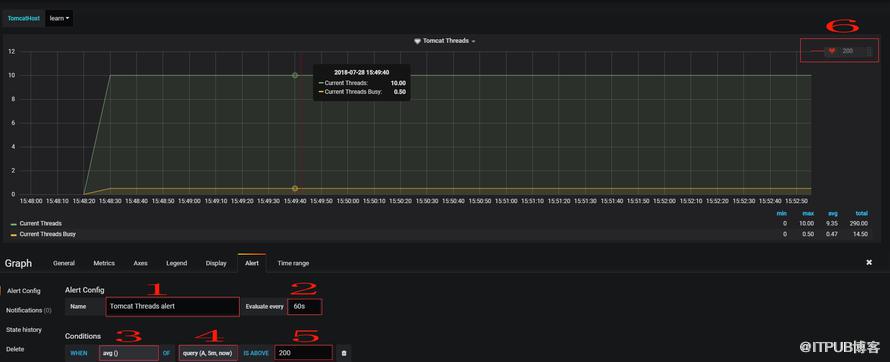Switch to the Metrics tab
Viewport: 890px width, 362px height.
(104, 263)
